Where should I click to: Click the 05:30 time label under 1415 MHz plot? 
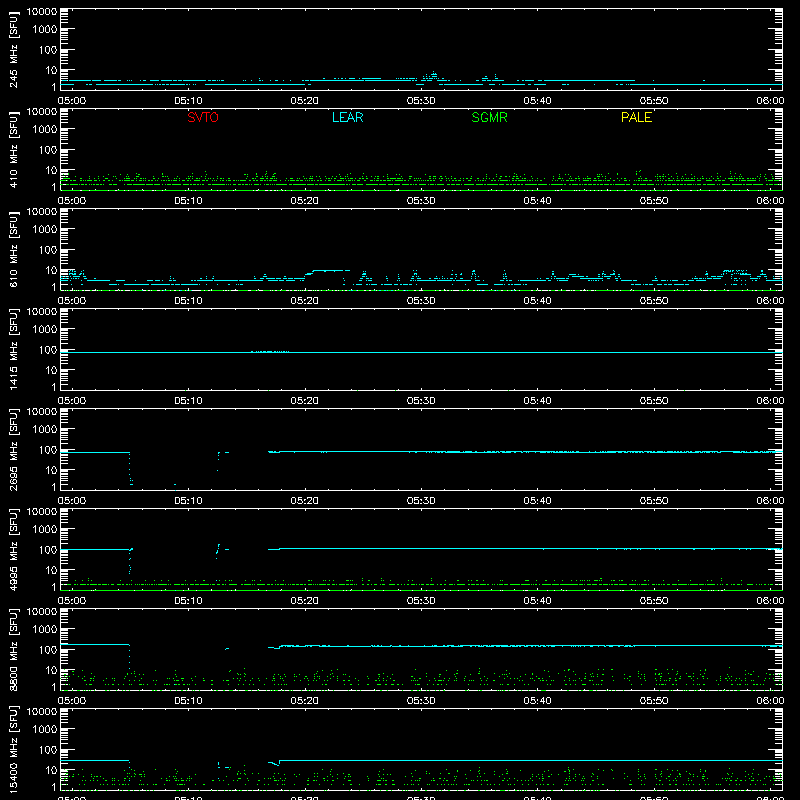(421, 401)
